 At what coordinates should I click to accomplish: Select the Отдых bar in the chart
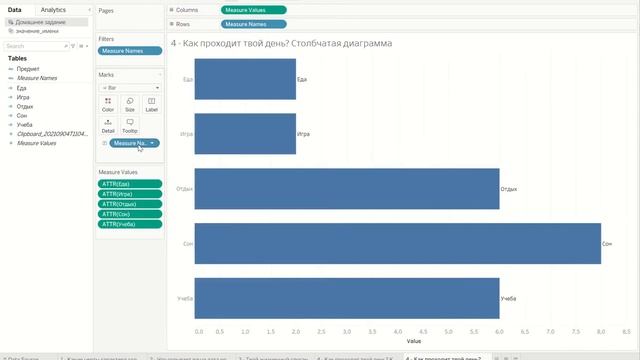coord(347,189)
